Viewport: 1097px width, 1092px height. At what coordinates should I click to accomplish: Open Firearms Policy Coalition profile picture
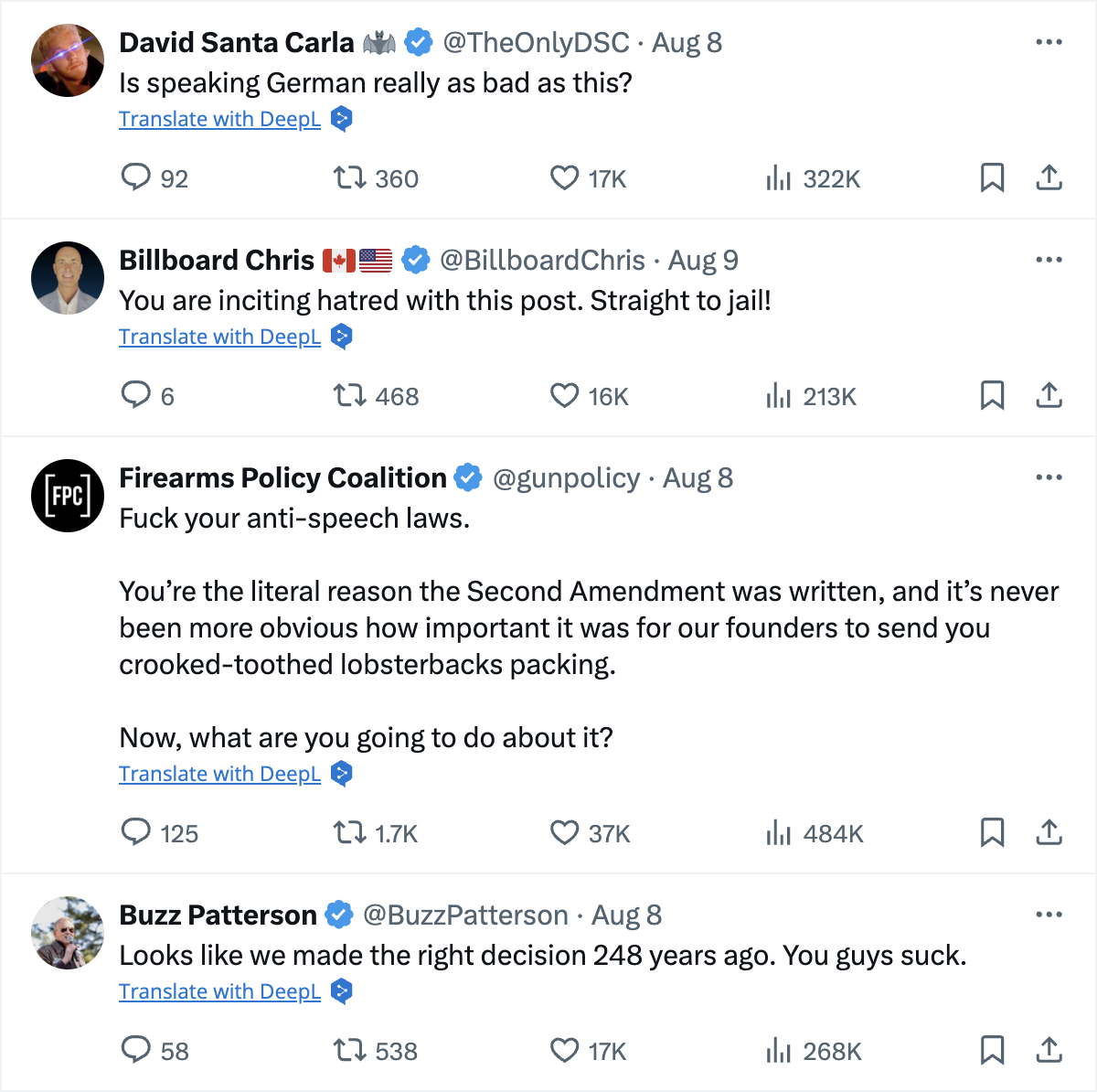(68, 496)
